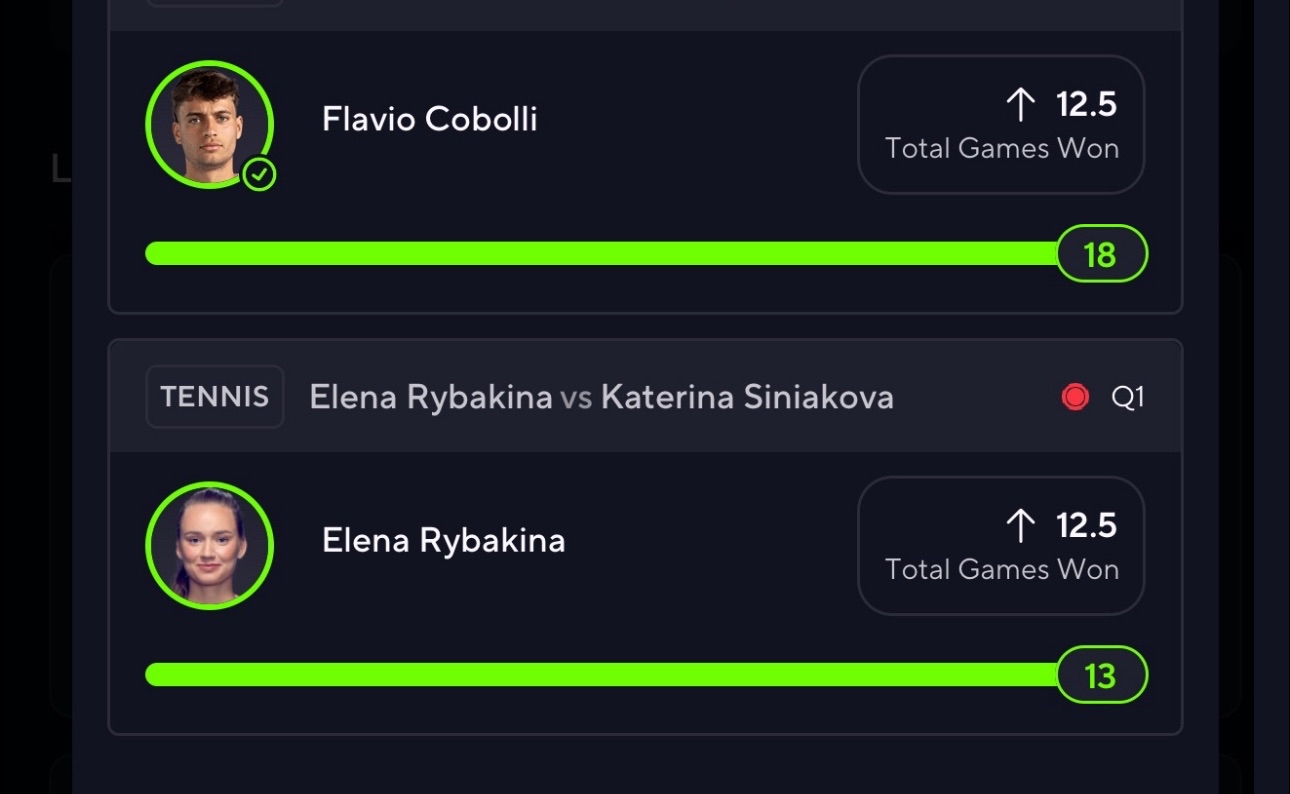Click the 12.5 value in Cobolli's stat box
The height and width of the screenshot is (794, 1290).
[x=1086, y=104]
